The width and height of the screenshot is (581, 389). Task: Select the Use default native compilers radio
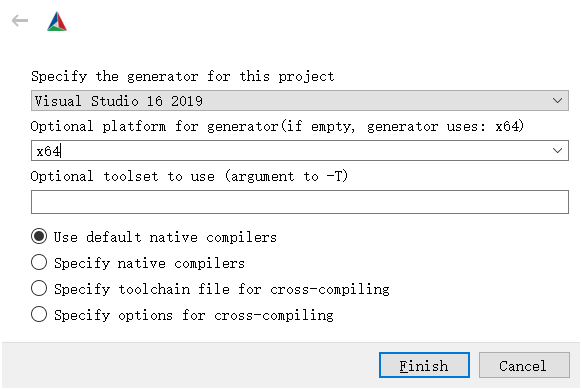pos(39,236)
